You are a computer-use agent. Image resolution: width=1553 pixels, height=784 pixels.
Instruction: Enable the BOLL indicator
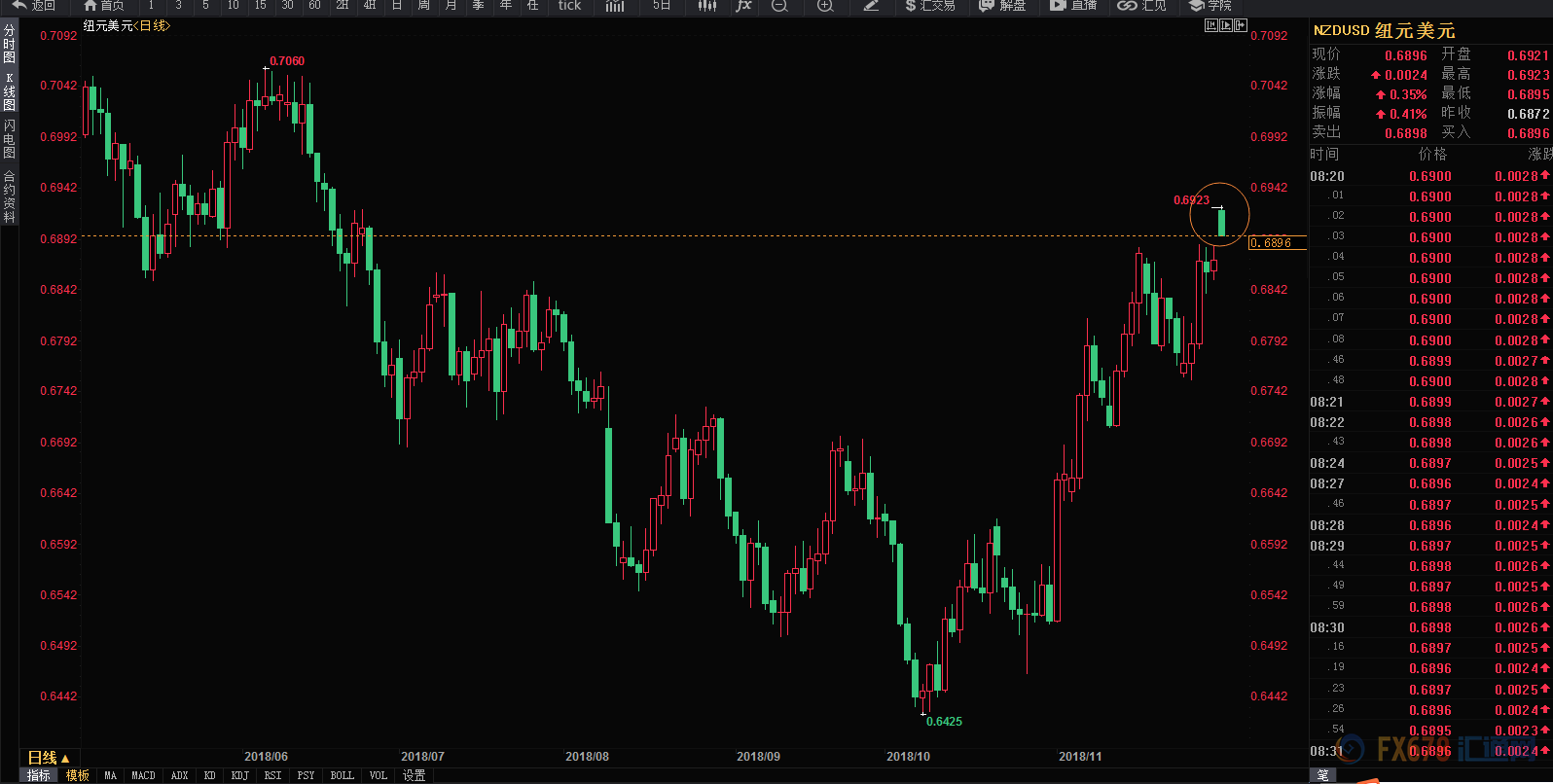tap(342, 775)
